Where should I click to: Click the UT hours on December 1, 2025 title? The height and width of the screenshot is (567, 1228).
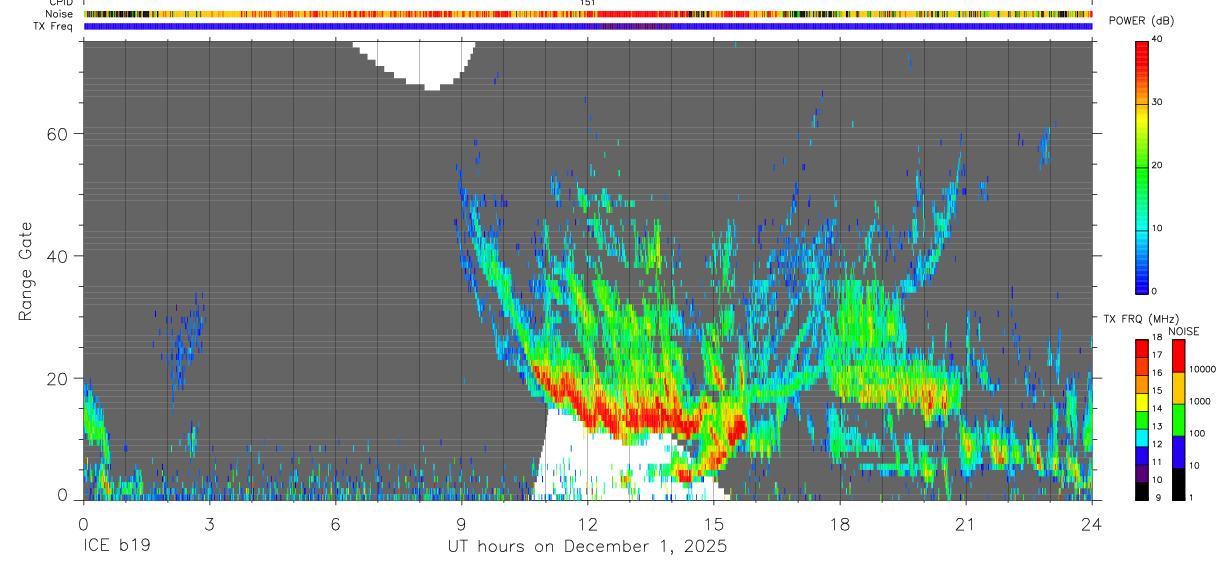[587, 547]
